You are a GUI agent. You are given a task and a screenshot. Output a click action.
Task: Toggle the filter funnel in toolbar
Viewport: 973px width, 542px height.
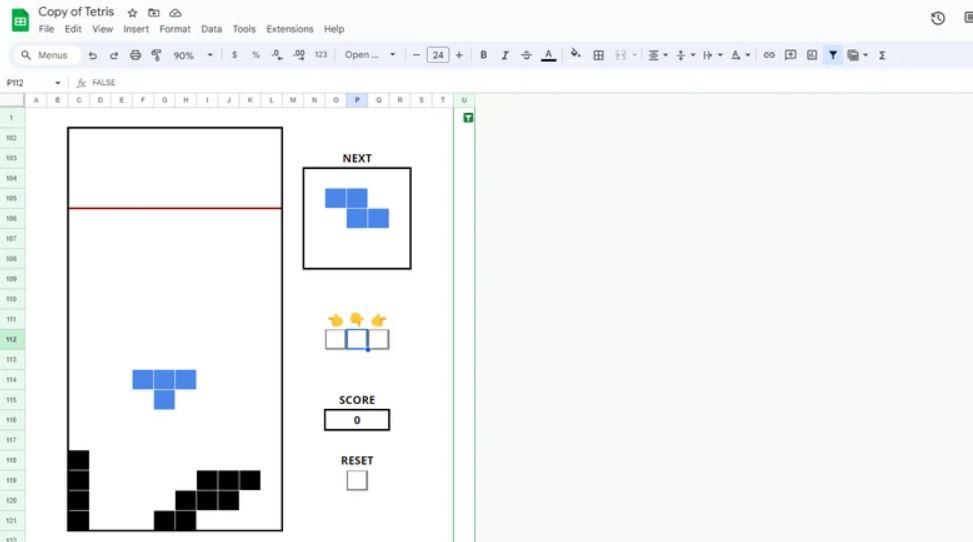[833, 55]
